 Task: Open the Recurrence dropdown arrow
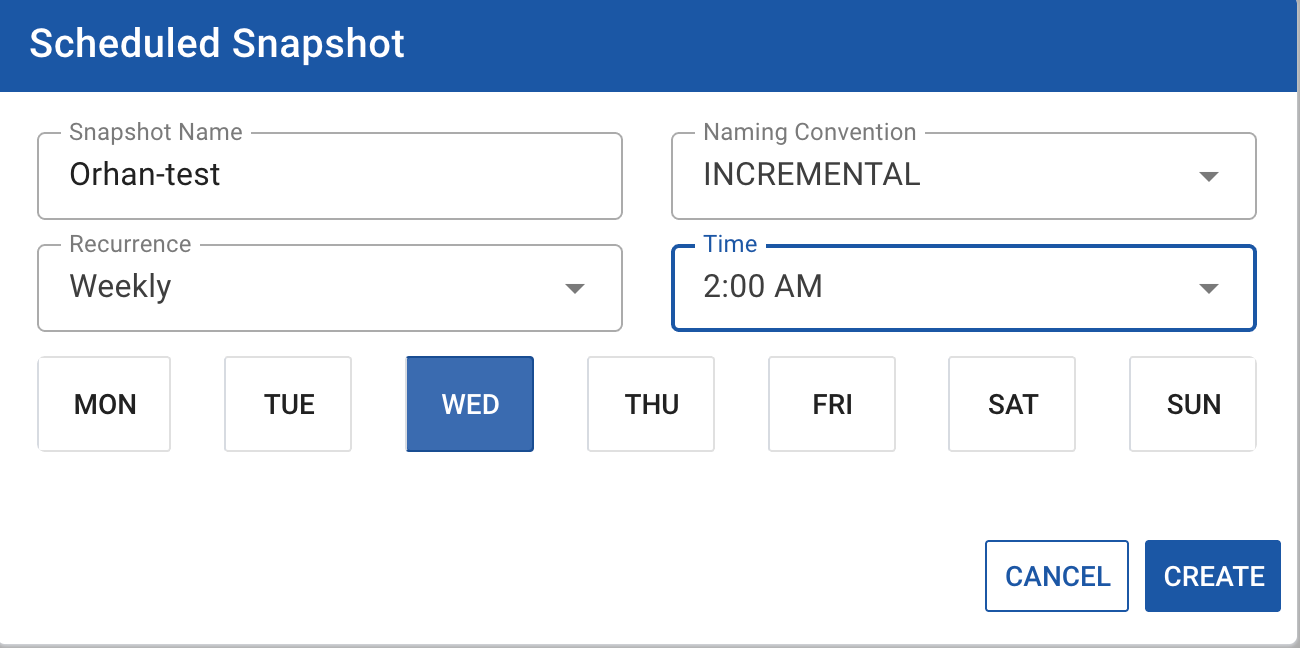(x=575, y=288)
